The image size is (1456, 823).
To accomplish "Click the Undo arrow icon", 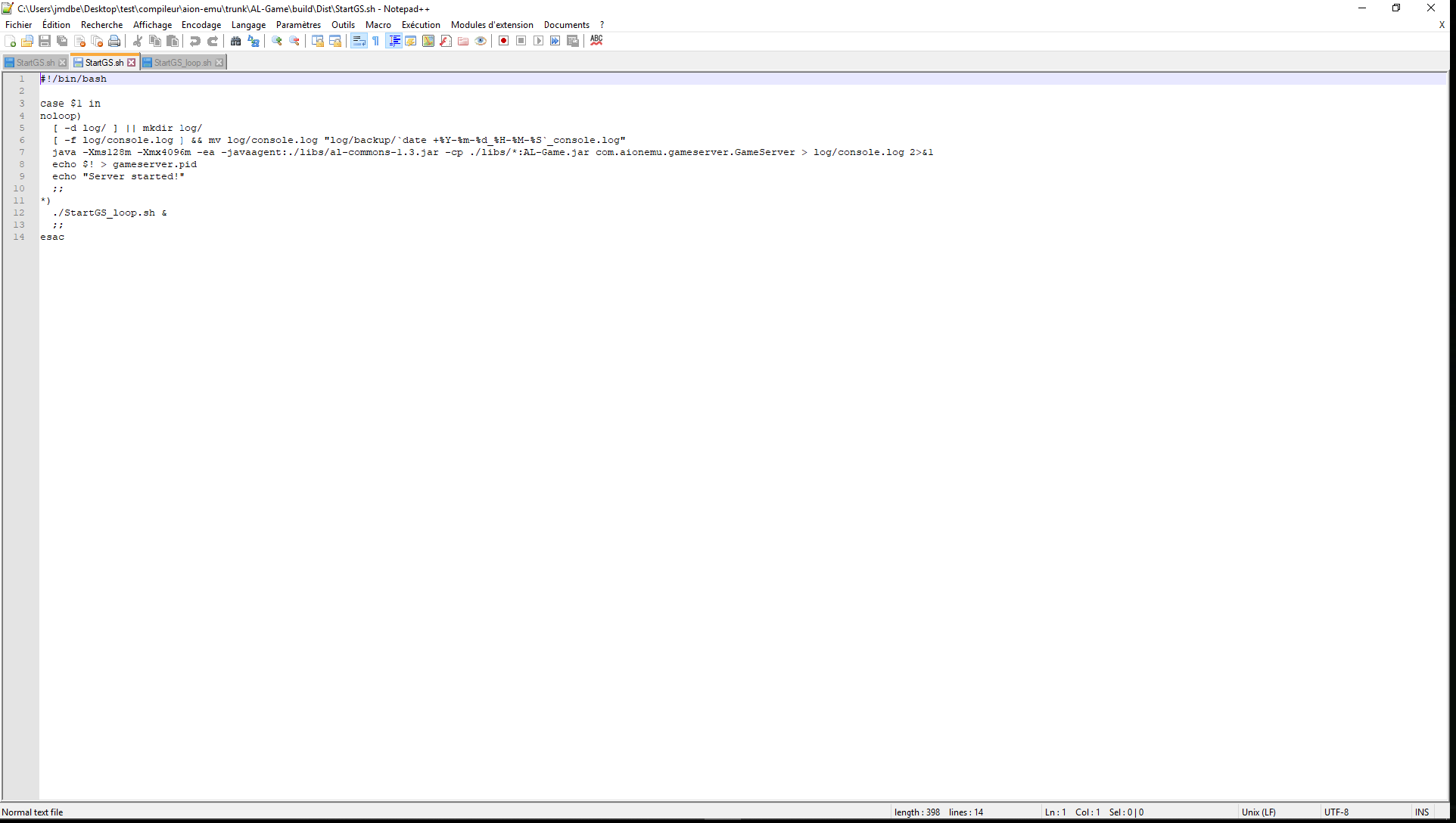I will (195, 41).
